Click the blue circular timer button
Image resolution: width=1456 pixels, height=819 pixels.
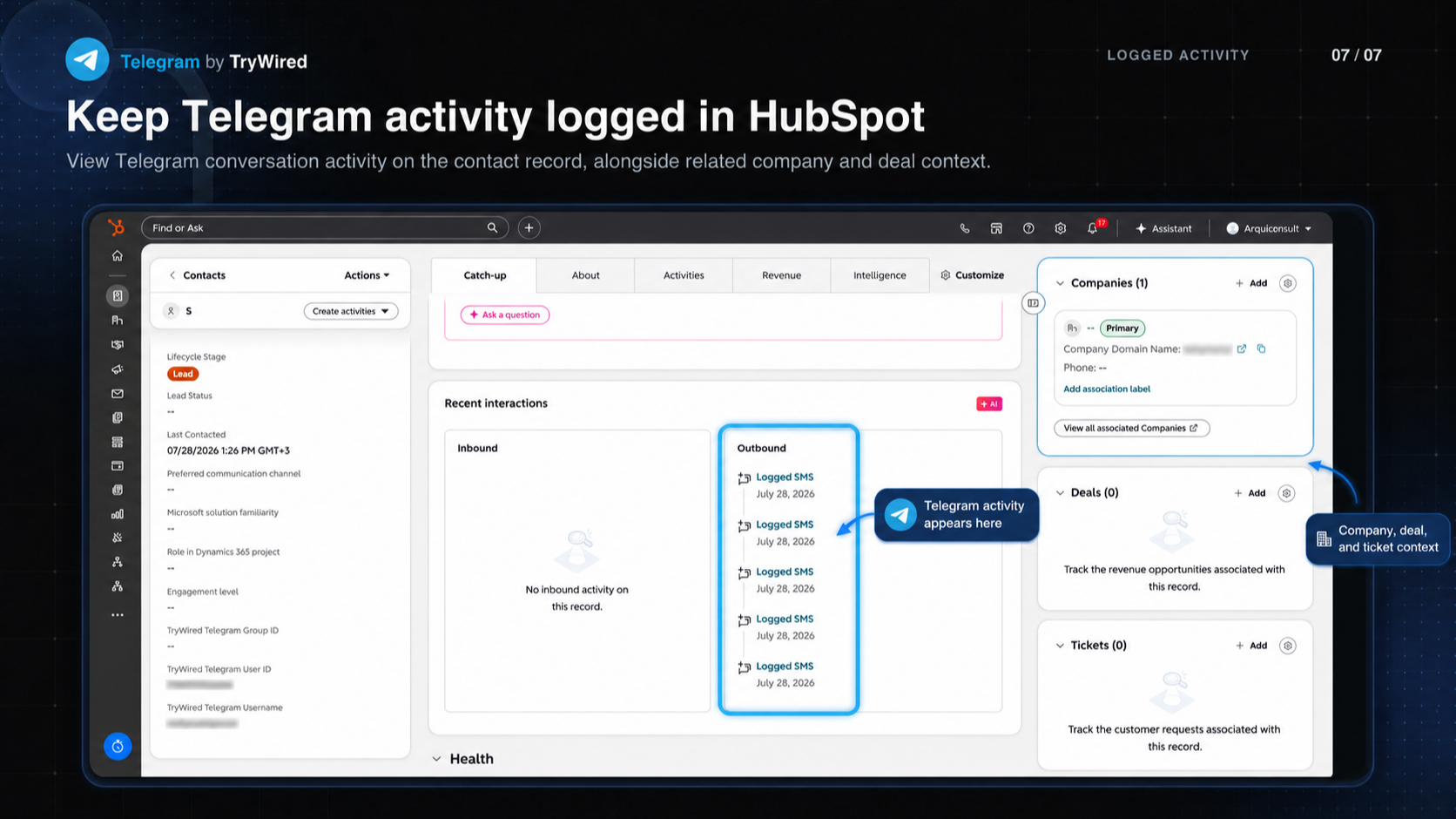tap(118, 747)
